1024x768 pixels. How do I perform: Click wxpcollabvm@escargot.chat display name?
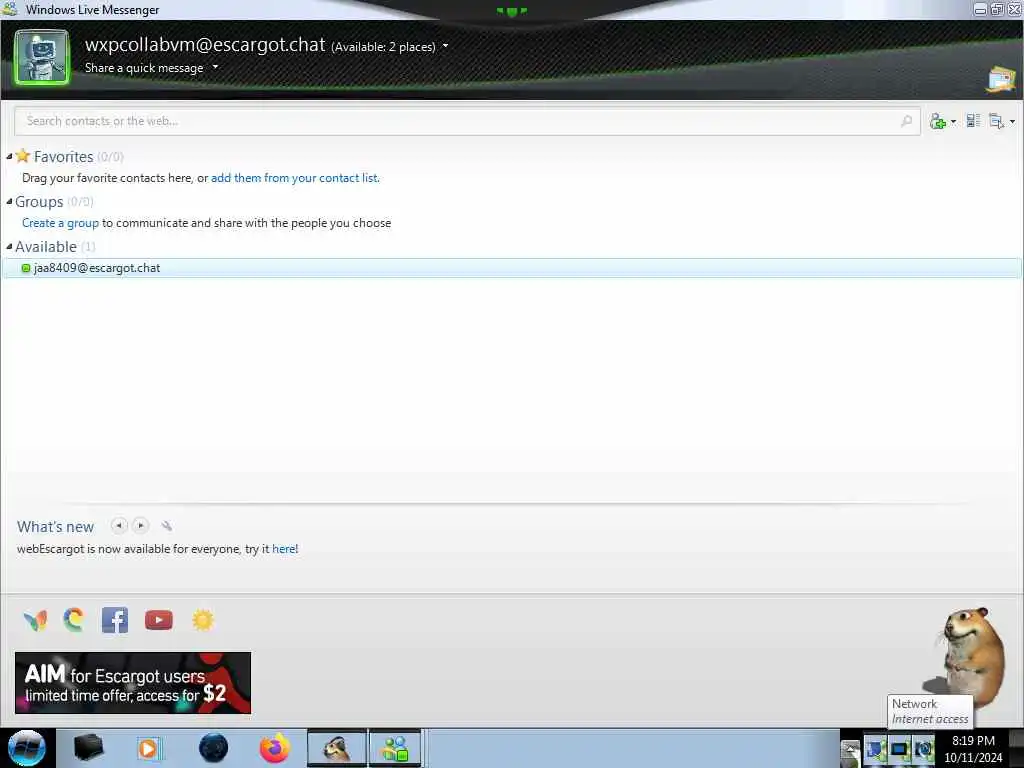[x=205, y=44]
